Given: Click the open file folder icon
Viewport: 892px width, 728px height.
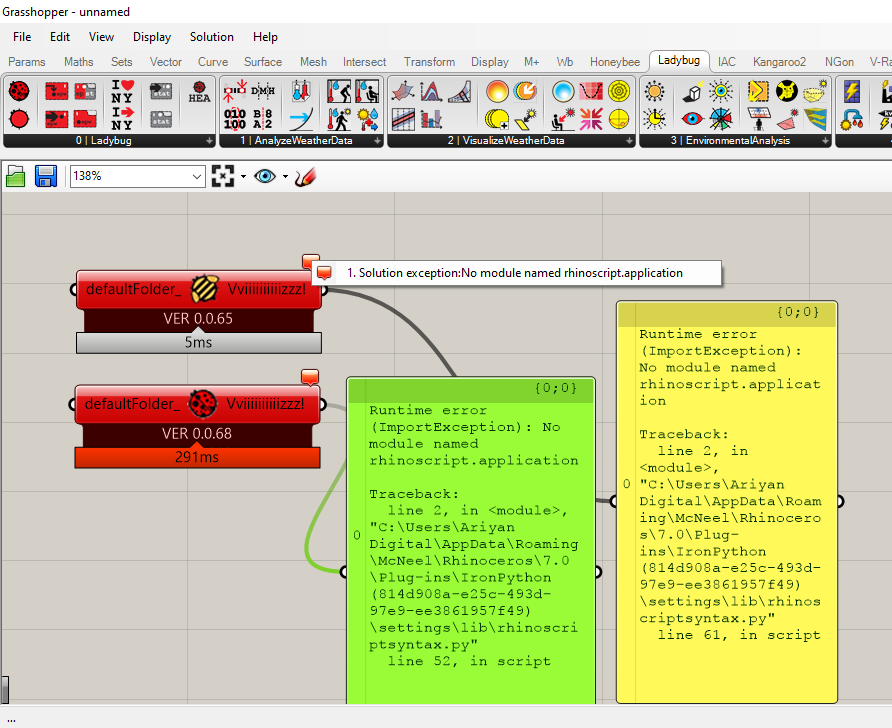Looking at the screenshot, I should coord(16,176).
